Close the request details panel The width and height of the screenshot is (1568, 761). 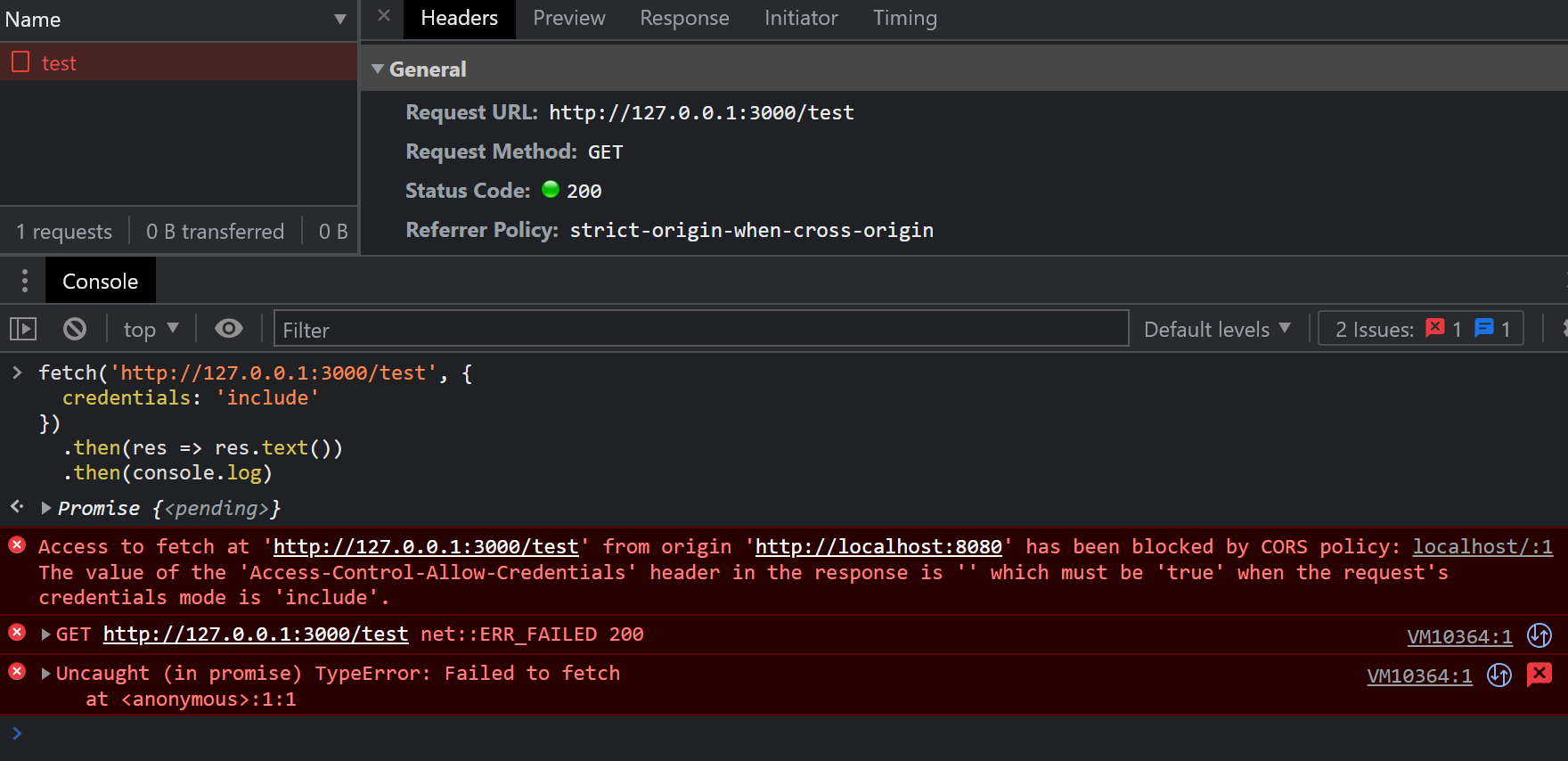384,16
